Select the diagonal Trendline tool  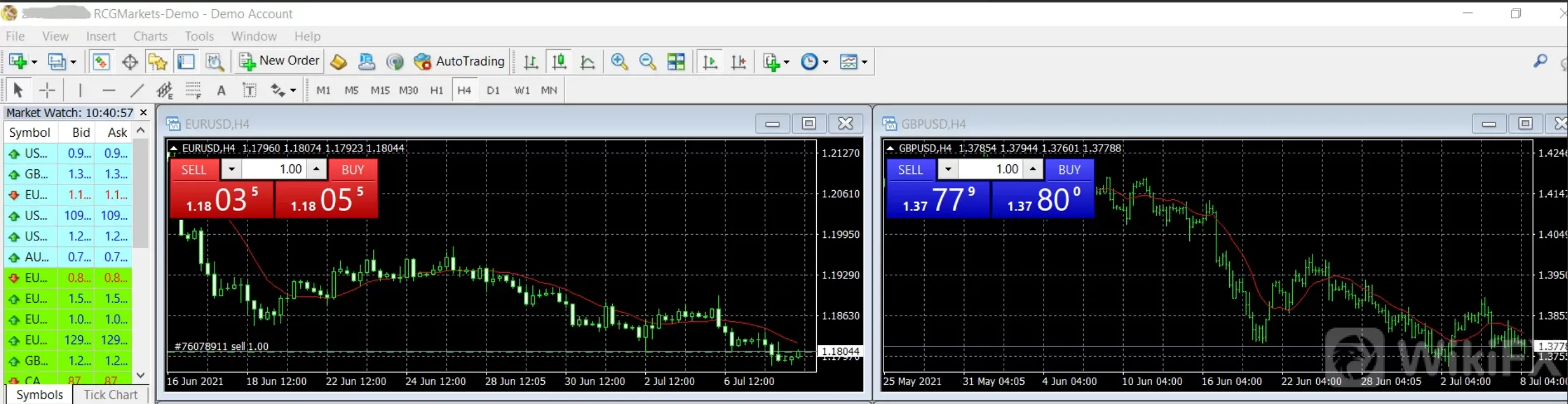137,90
